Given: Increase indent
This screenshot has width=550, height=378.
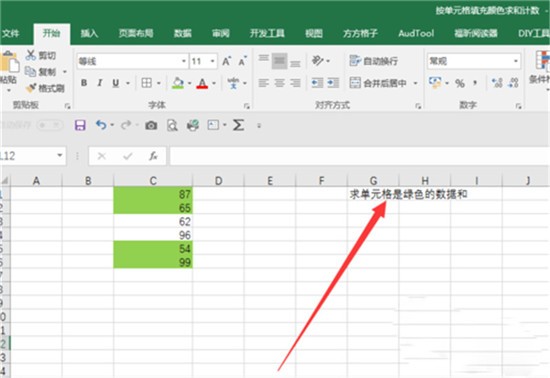Looking at the screenshot, I should point(333,83).
